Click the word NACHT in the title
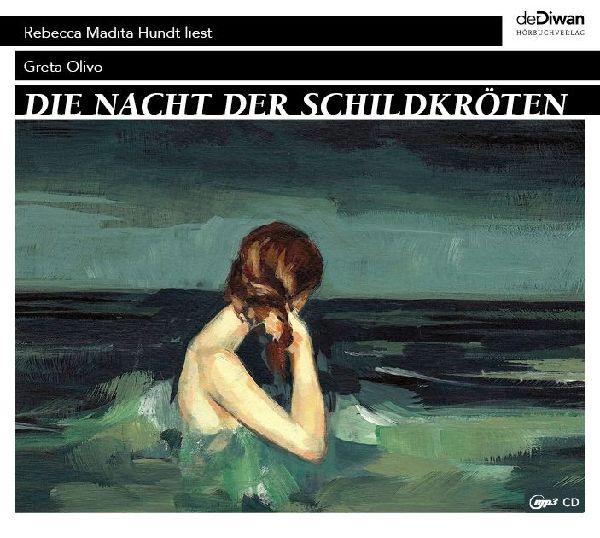This screenshot has width=600, height=538. pyautogui.click(x=153, y=104)
